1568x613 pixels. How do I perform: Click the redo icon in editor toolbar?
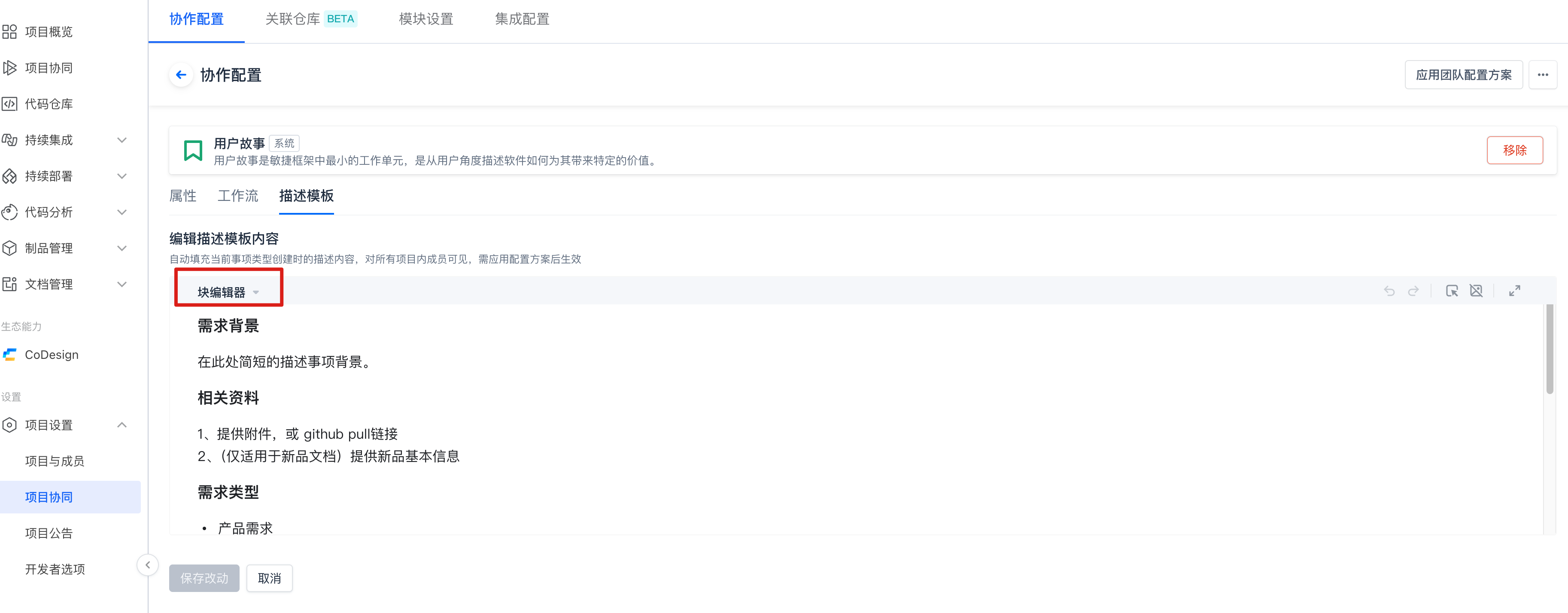pyautogui.click(x=1413, y=291)
